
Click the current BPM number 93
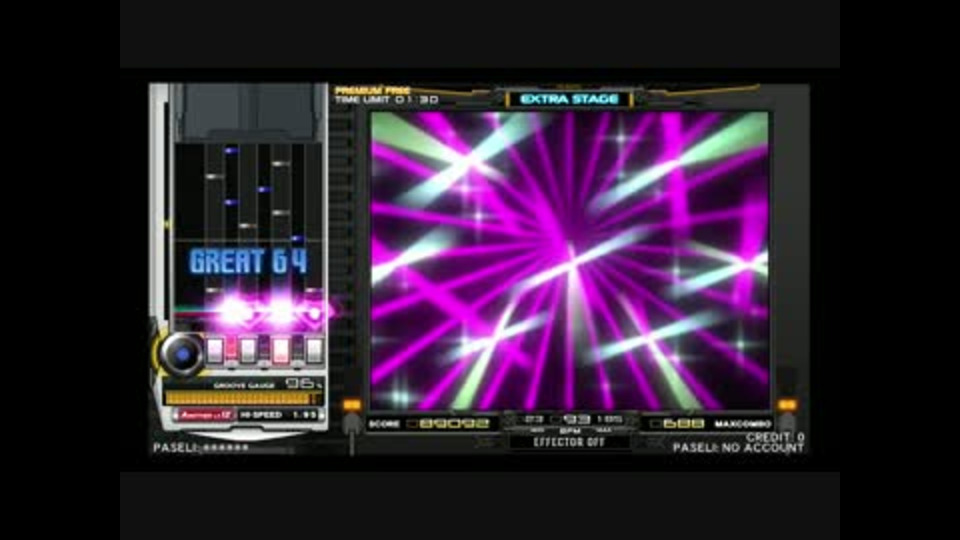point(576,419)
